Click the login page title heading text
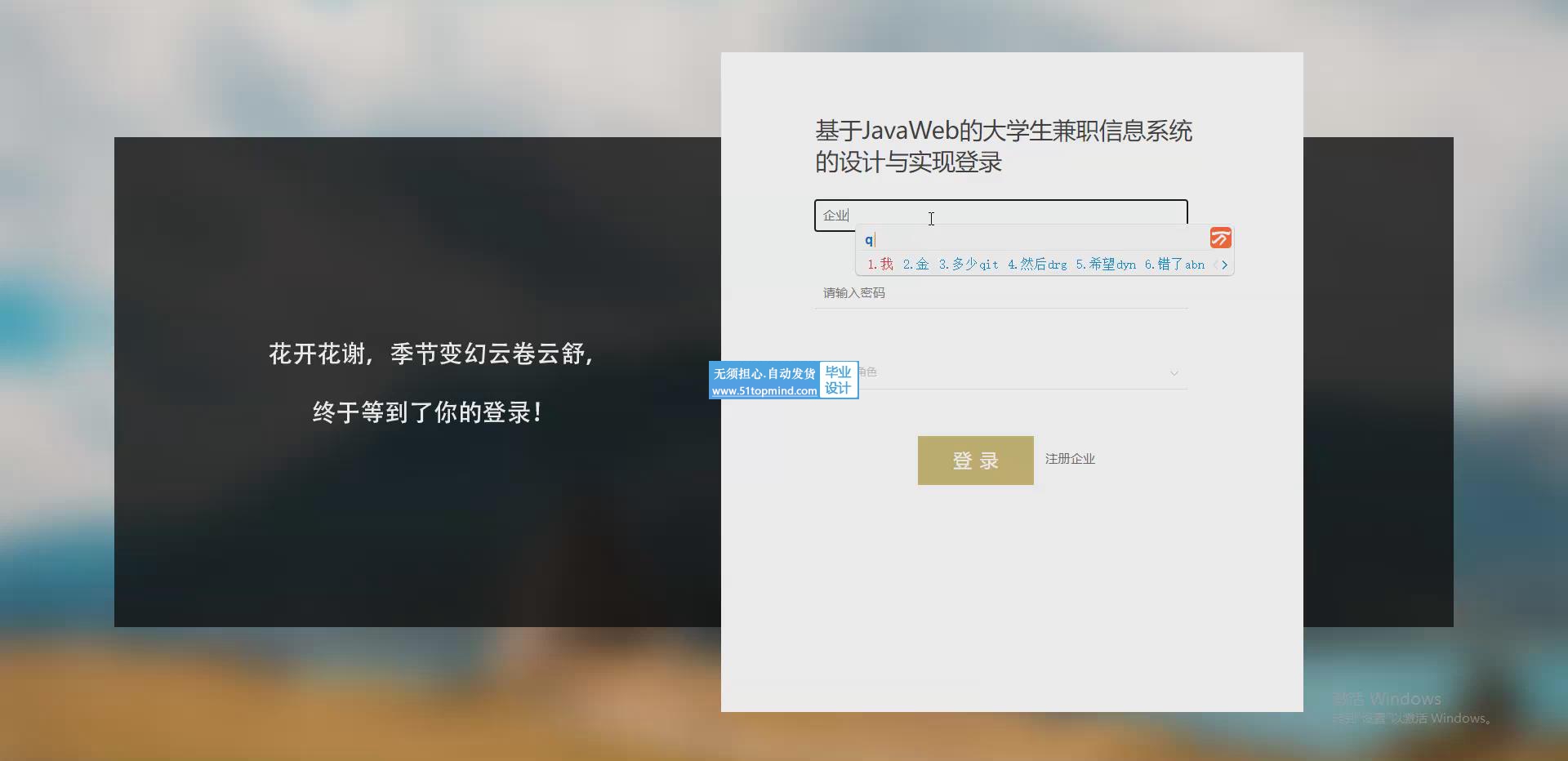The width and height of the screenshot is (1568, 761). click(1004, 146)
